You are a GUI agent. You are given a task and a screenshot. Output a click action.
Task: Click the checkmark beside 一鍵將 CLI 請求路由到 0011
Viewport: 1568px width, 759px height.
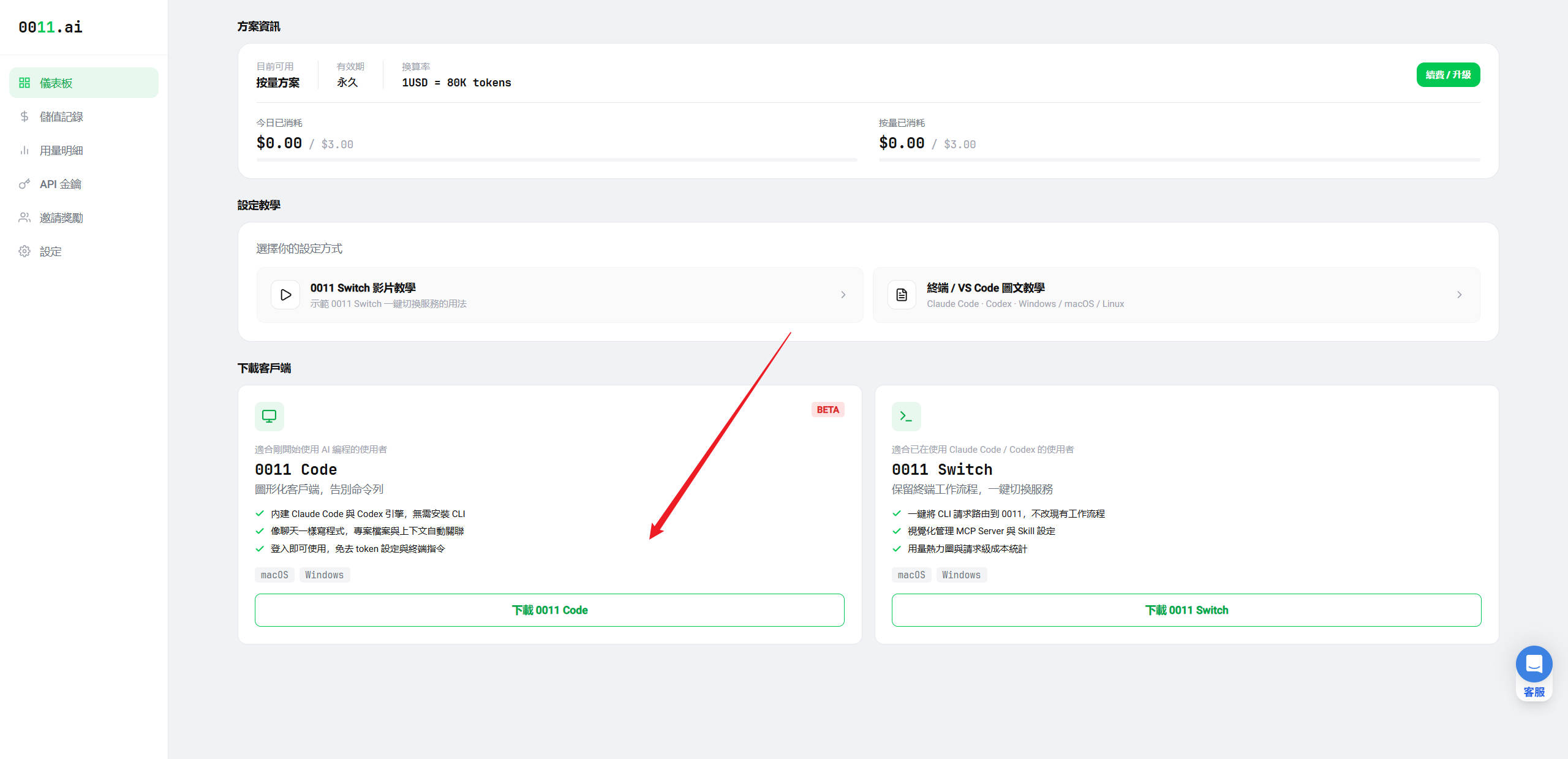click(897, 513)
